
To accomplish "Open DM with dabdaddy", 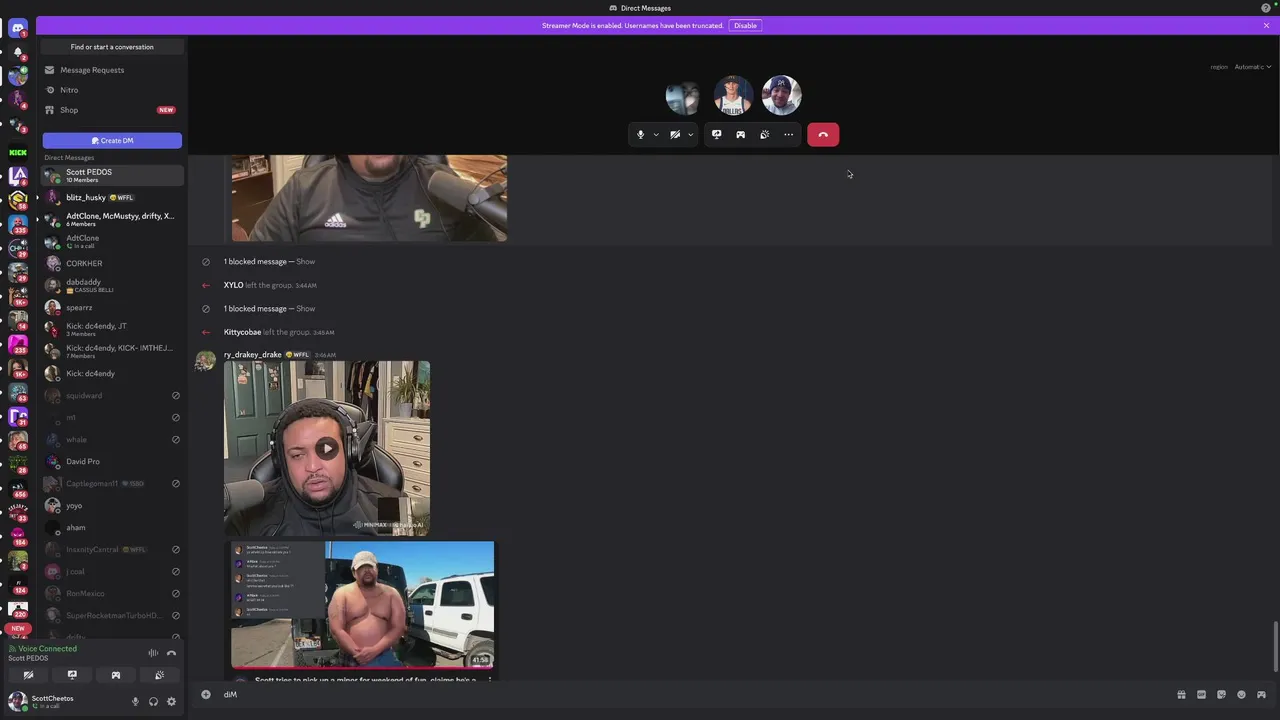I will tap(112, 285).
